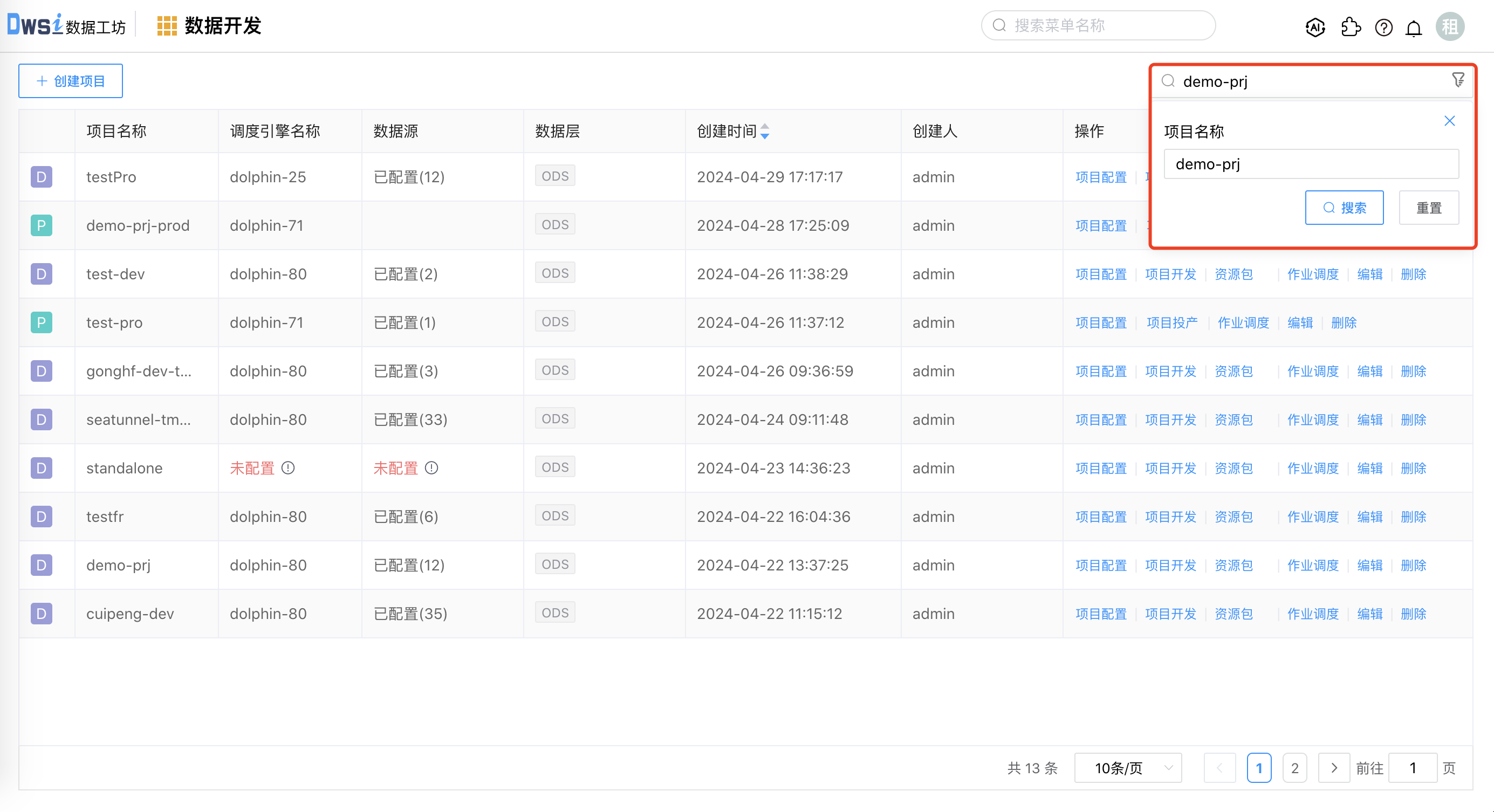Open the 10条/页 page size dropdown
This screenshot has height=812, width=1494.
1127,767
